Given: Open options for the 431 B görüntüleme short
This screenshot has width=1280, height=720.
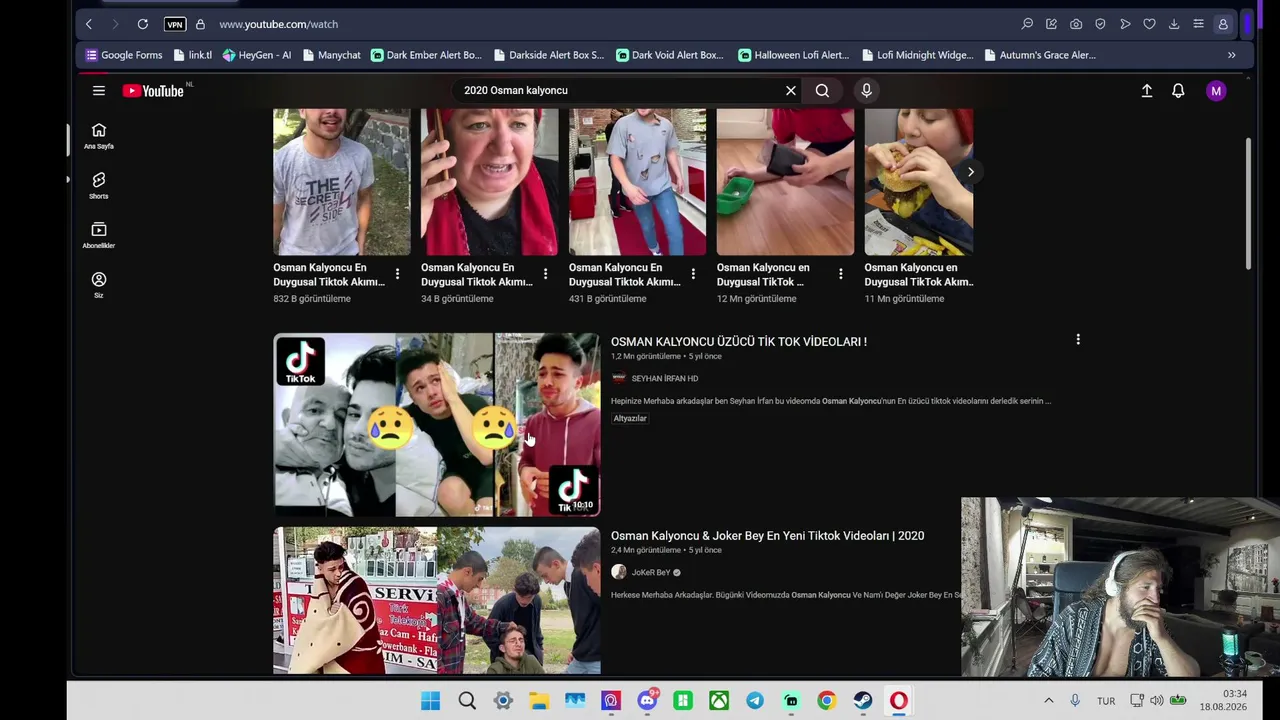Looking at the screenshot, I should [x=693, y=274].
